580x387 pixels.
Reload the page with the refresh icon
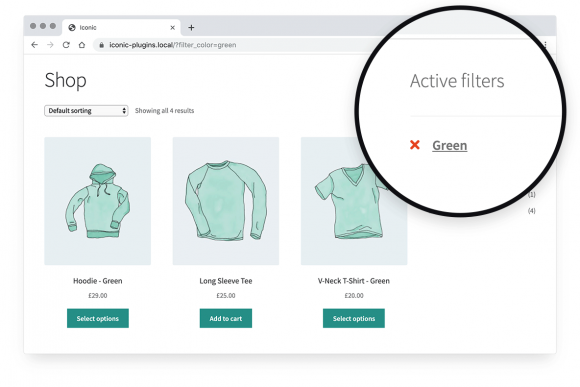[66, 45]
